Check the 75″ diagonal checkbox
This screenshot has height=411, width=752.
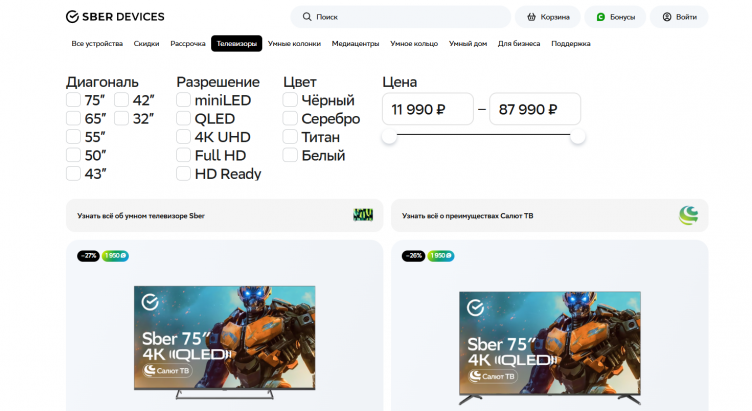pyautogui.click(x=73, y=100)
